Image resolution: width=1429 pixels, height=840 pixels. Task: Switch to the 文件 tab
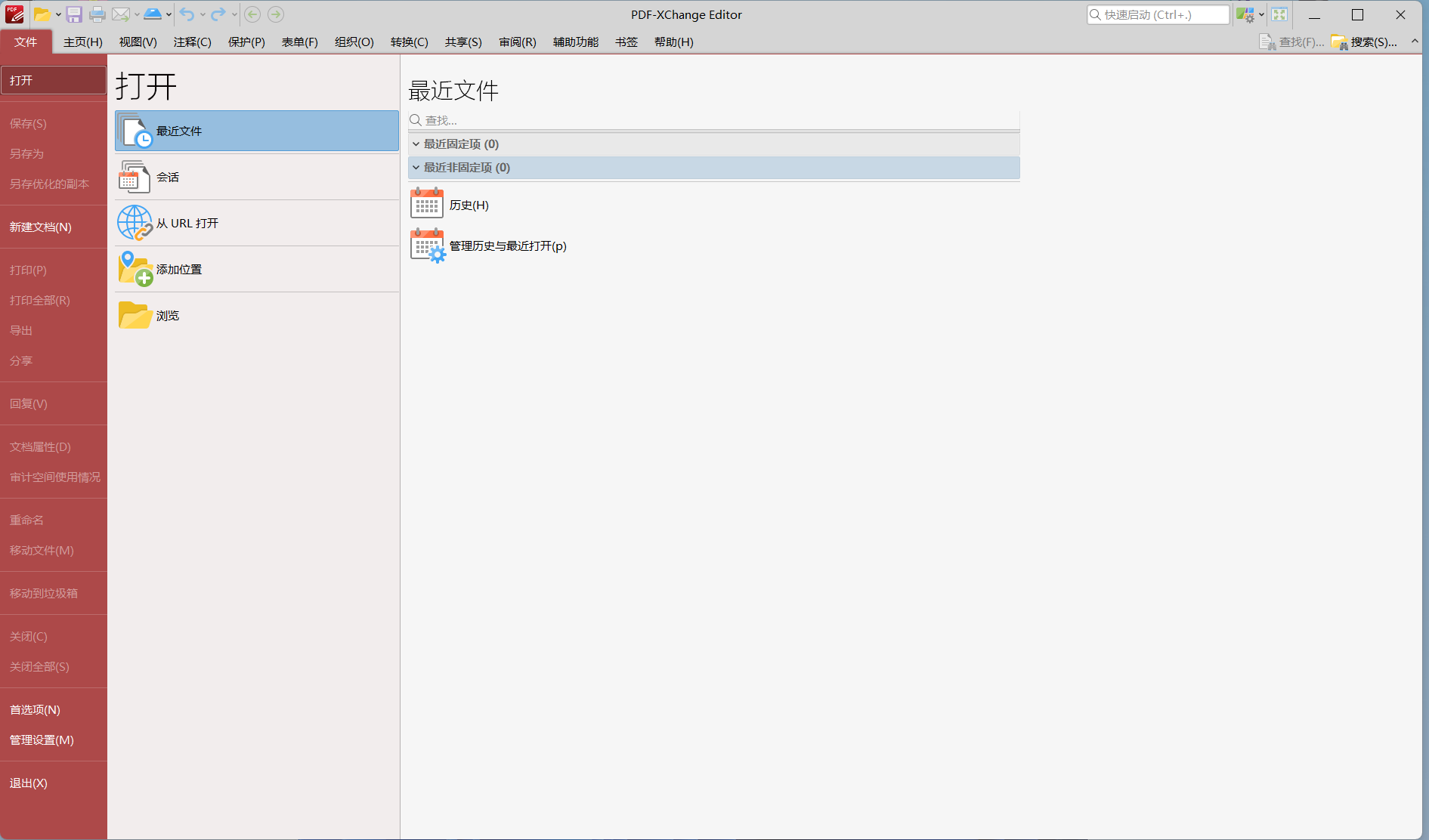26,42
